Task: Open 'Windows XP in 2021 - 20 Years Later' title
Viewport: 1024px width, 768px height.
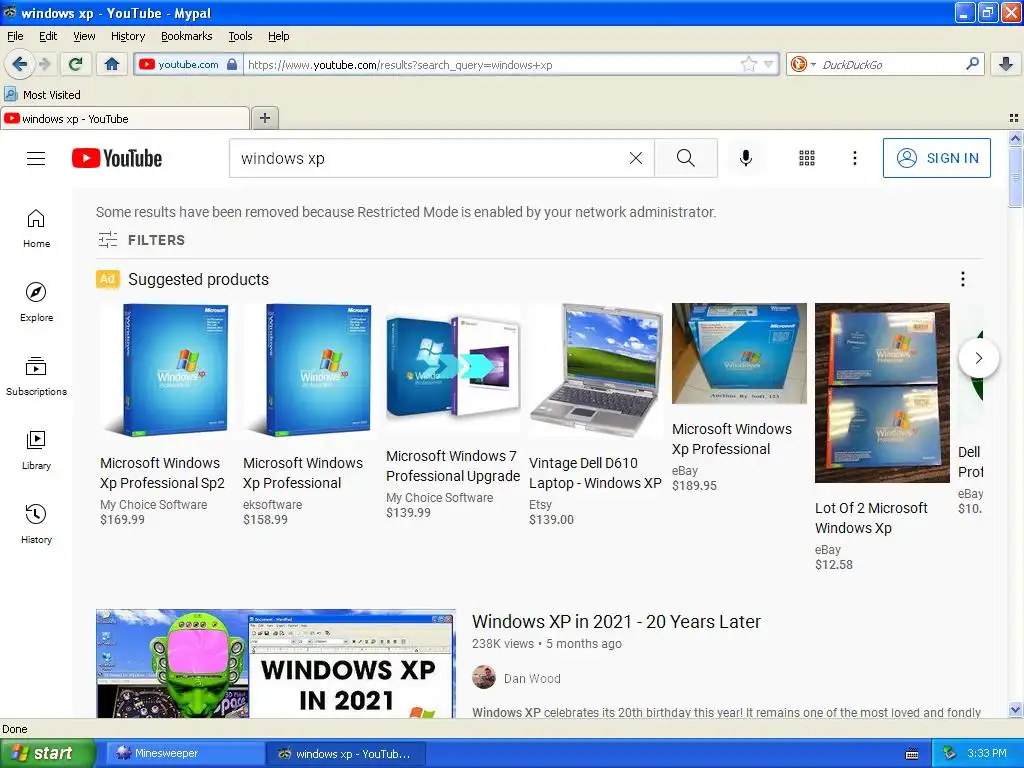Action: click(x=616, y=621)
